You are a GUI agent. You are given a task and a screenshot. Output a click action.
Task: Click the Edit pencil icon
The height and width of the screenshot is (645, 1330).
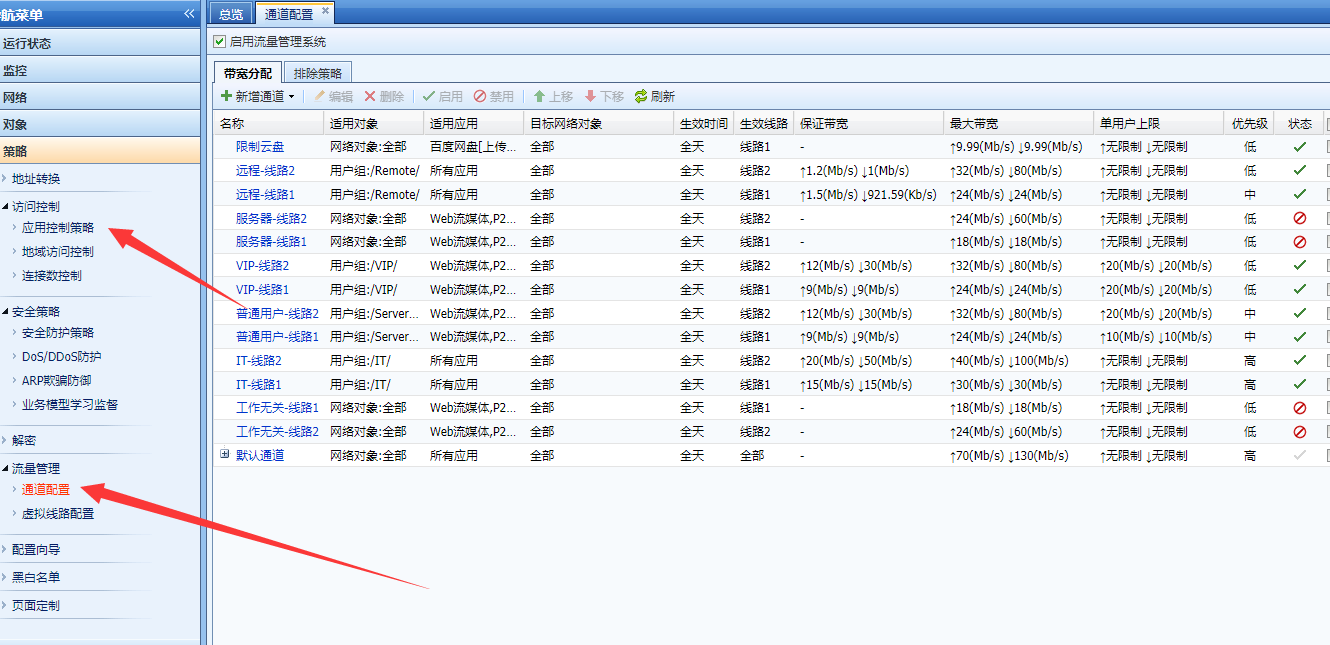[320, 97]
